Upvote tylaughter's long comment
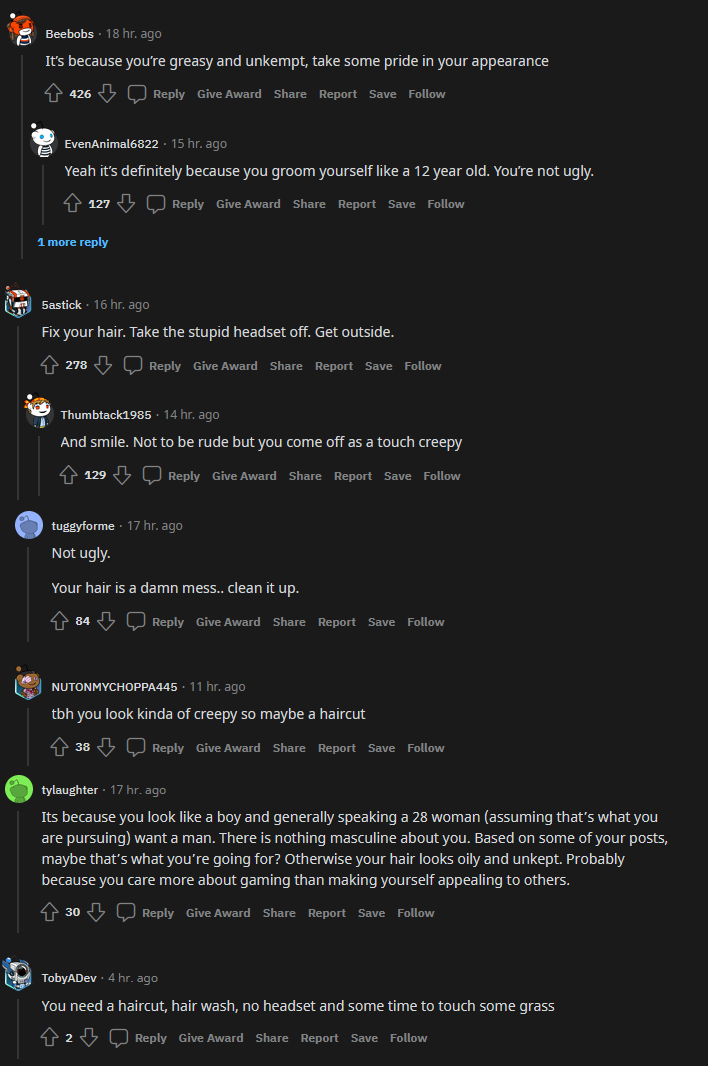The height and width of the screenshot is (1066, 708). pos(51,912)
